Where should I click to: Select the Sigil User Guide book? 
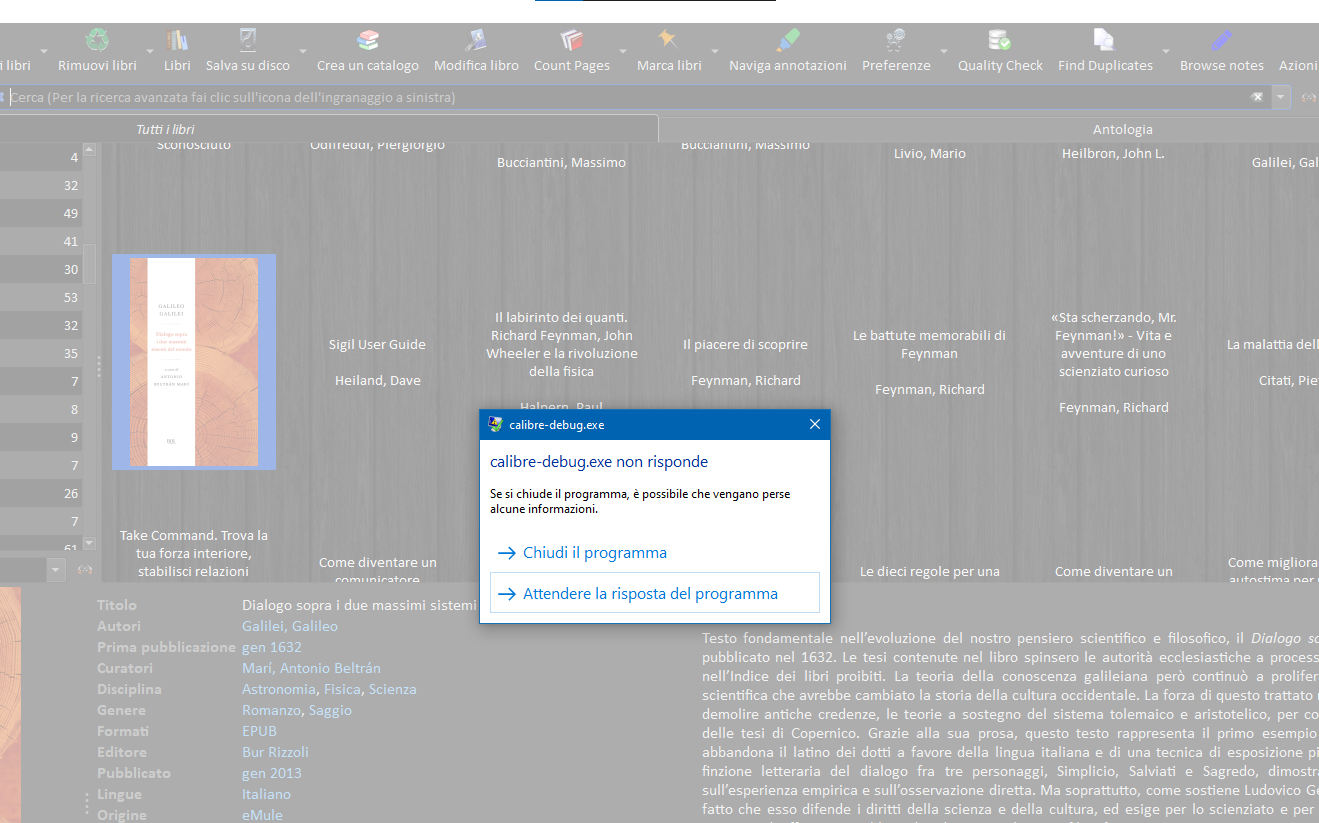click(377, 344)
